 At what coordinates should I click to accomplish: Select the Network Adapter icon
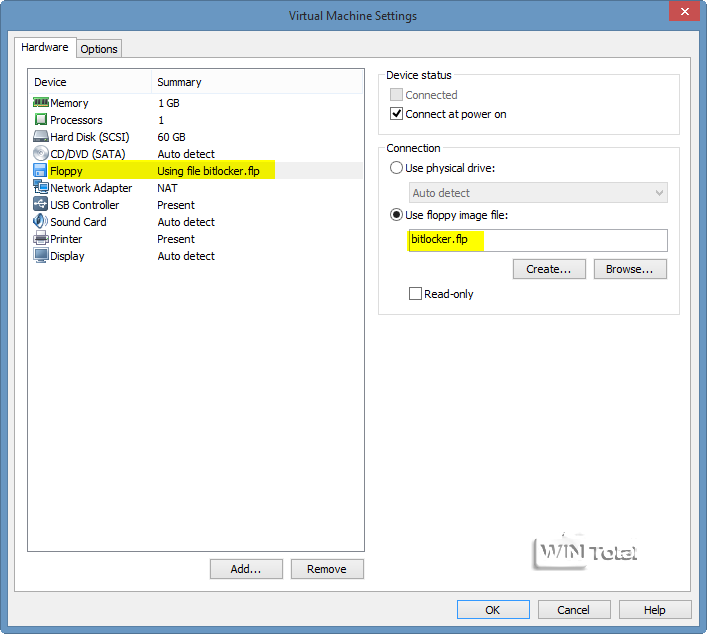pos(41,187)
